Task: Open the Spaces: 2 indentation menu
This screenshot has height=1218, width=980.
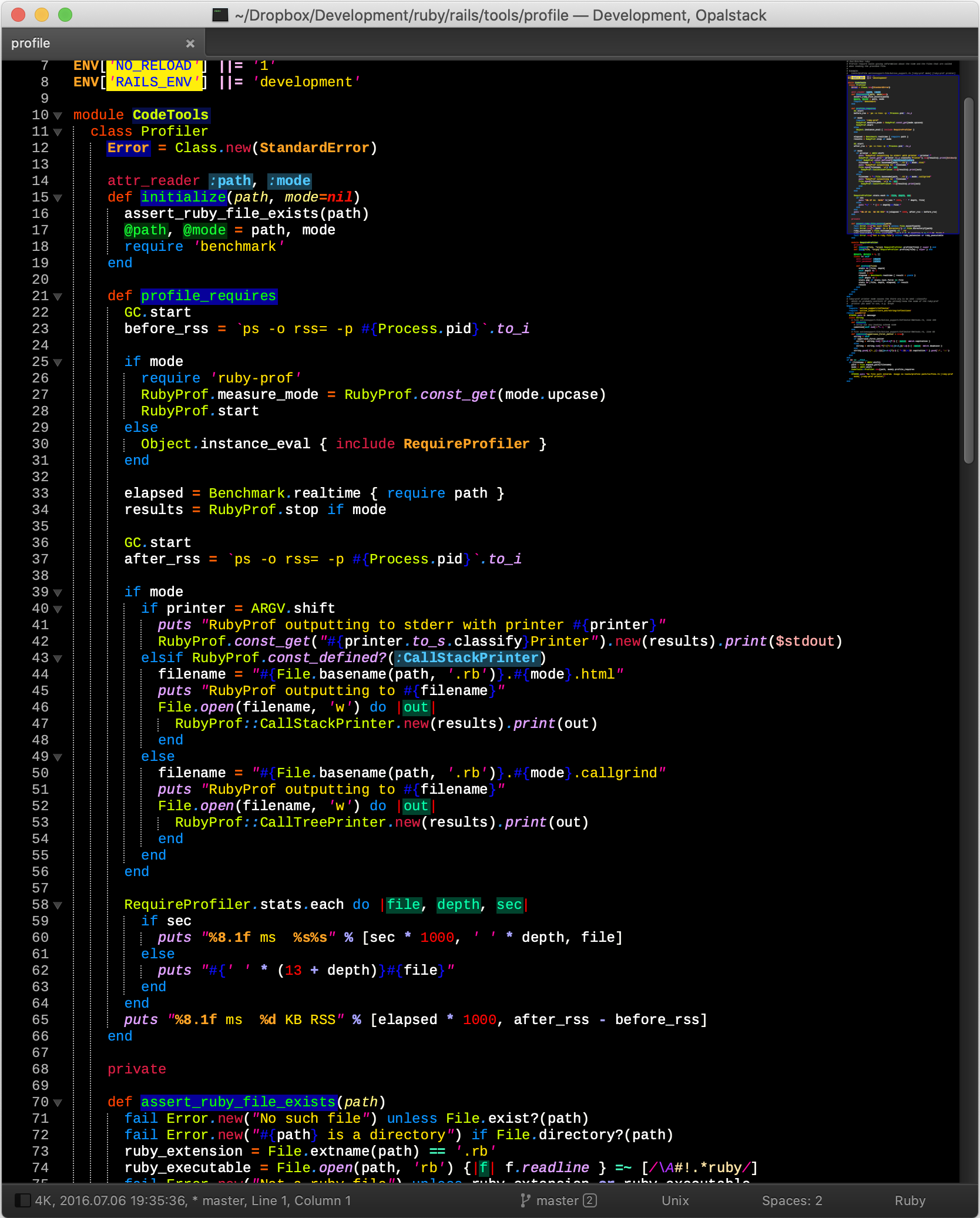Action: (x=791, y=1200)
